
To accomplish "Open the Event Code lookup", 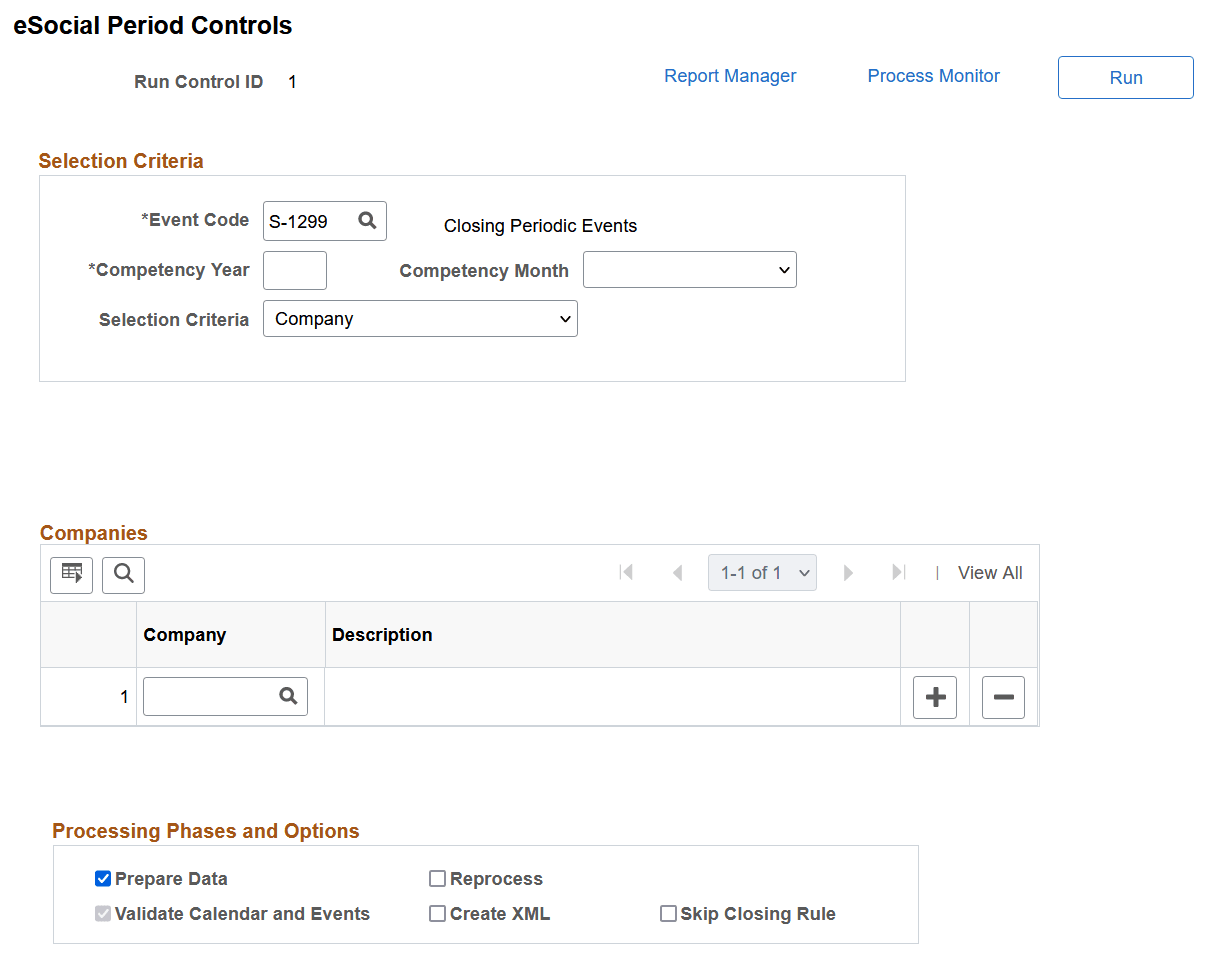I will click(x=366, y=220).
